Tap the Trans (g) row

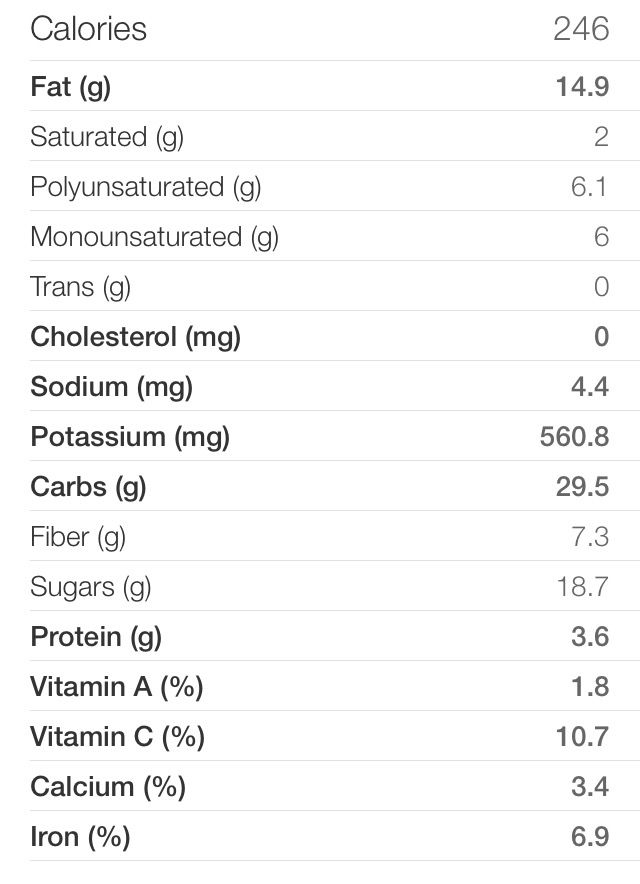coord(320,286)
